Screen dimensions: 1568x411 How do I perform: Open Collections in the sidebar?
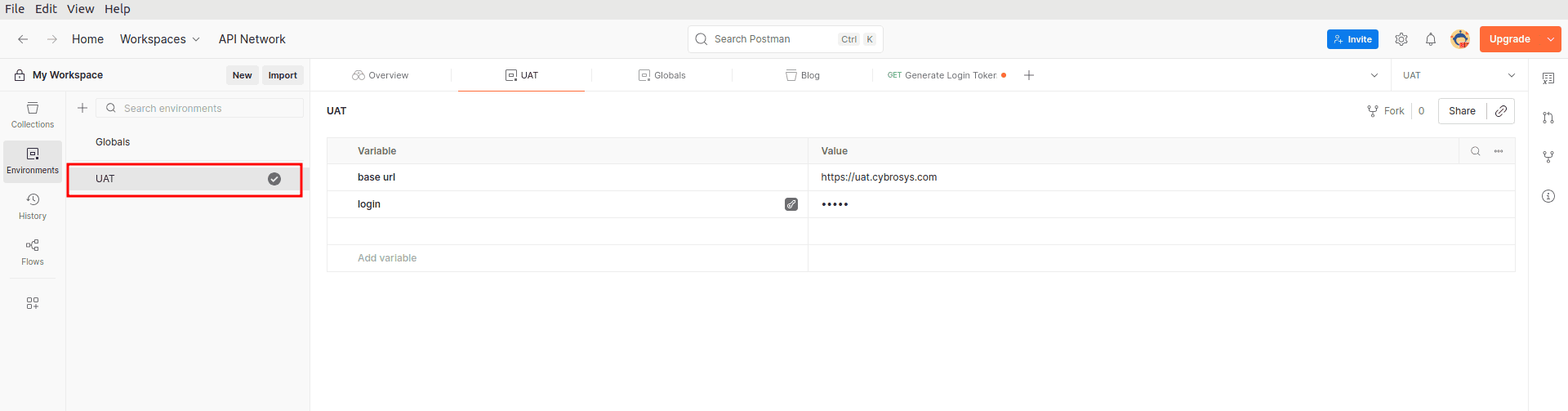coord(33,115)
